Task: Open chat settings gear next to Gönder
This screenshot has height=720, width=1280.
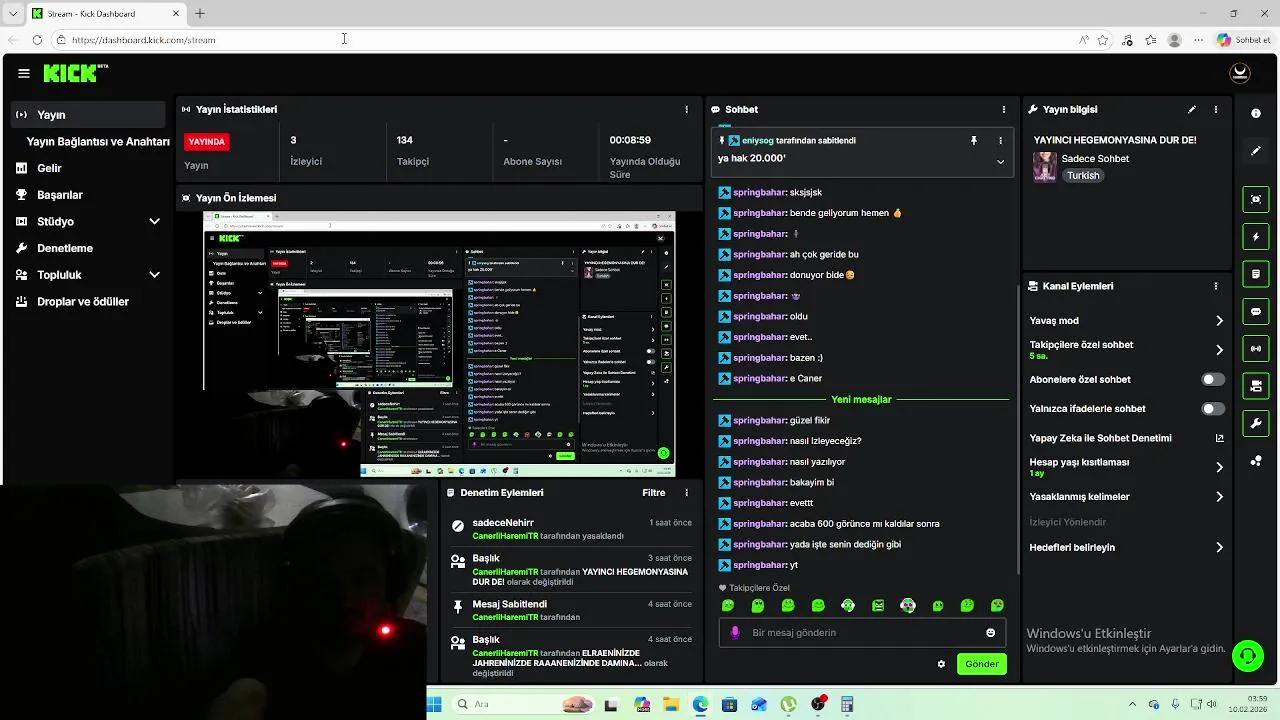Action: (x=941, y=664)
